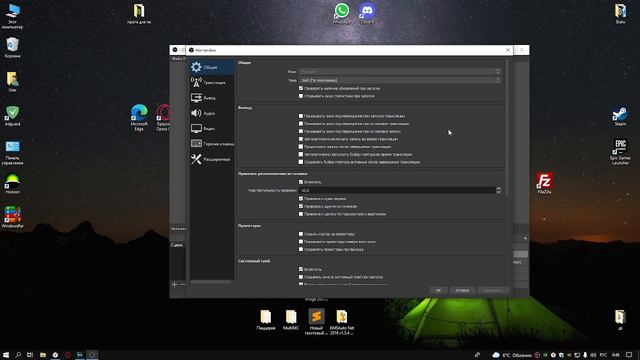Select the Sublime text file icon on desktop

click(x=316, y=322)
